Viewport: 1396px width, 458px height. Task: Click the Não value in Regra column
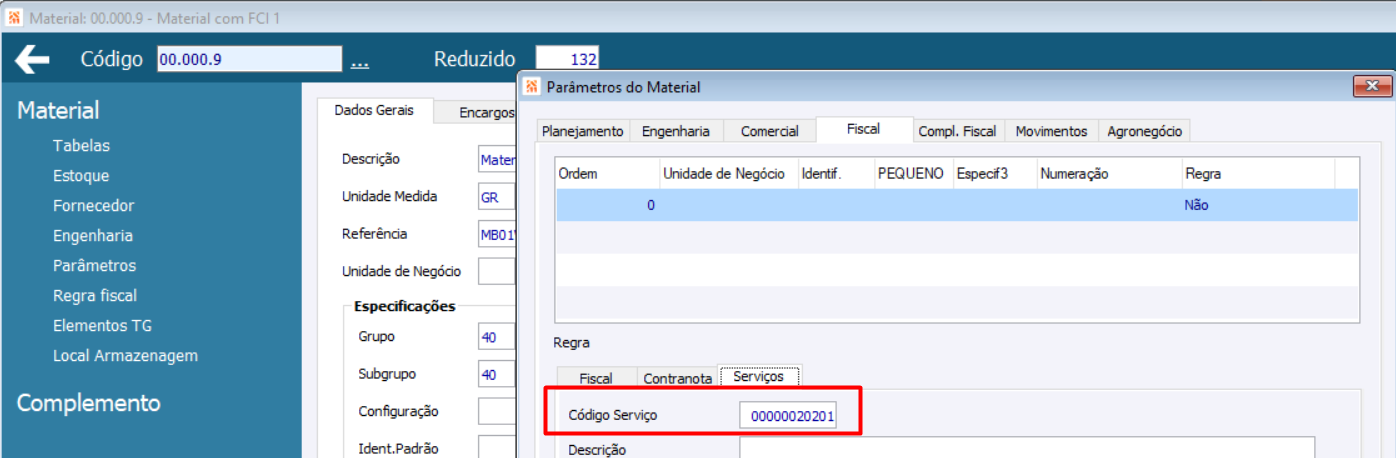point(1196,205)
